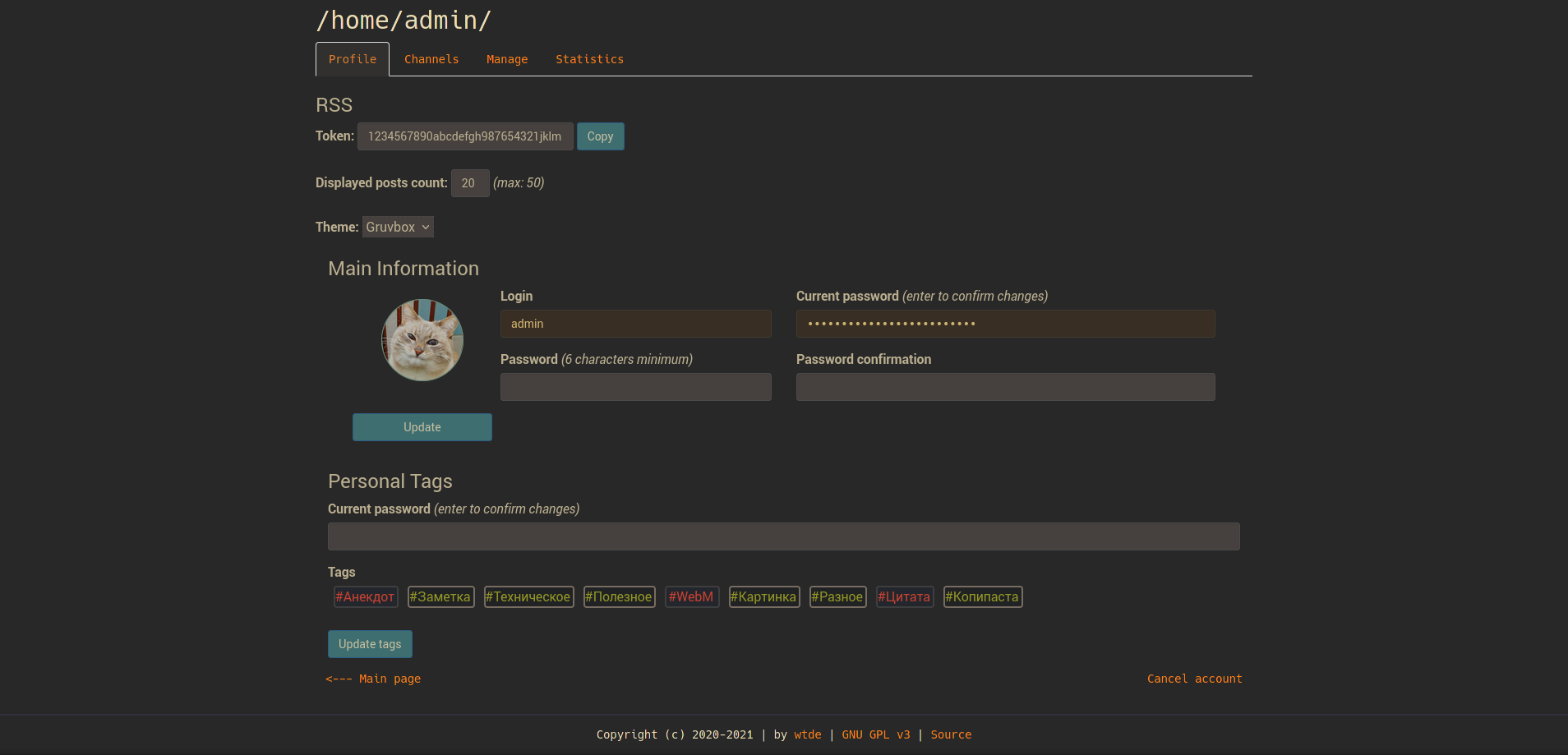Open the Theme dropdown showing Gruvbox
This screenshot has height=755, width=1568.
[398, 227]
